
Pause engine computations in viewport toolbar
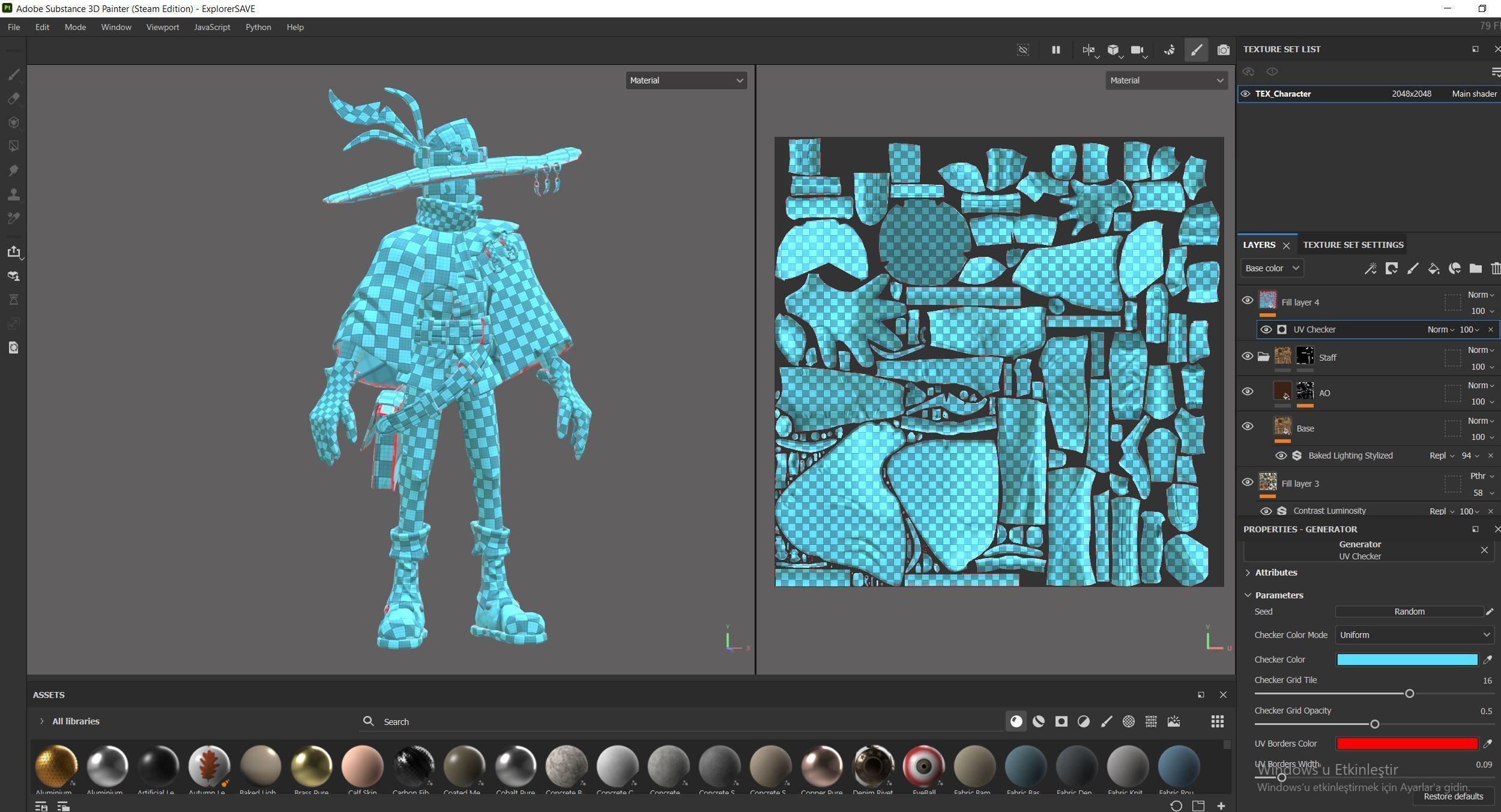point(1056,50)
